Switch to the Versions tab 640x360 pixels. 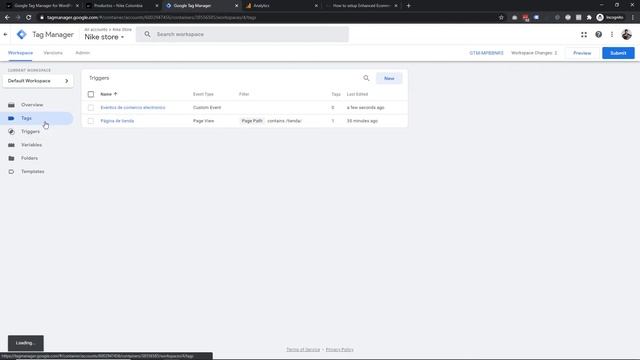coord(53,53)
